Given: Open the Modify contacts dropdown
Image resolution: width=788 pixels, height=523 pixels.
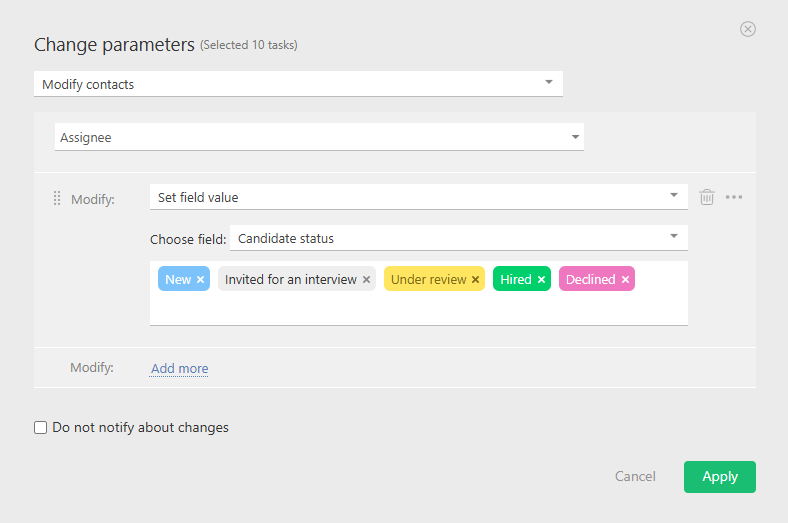Looking at the screenshot, I should coord(298,84).
